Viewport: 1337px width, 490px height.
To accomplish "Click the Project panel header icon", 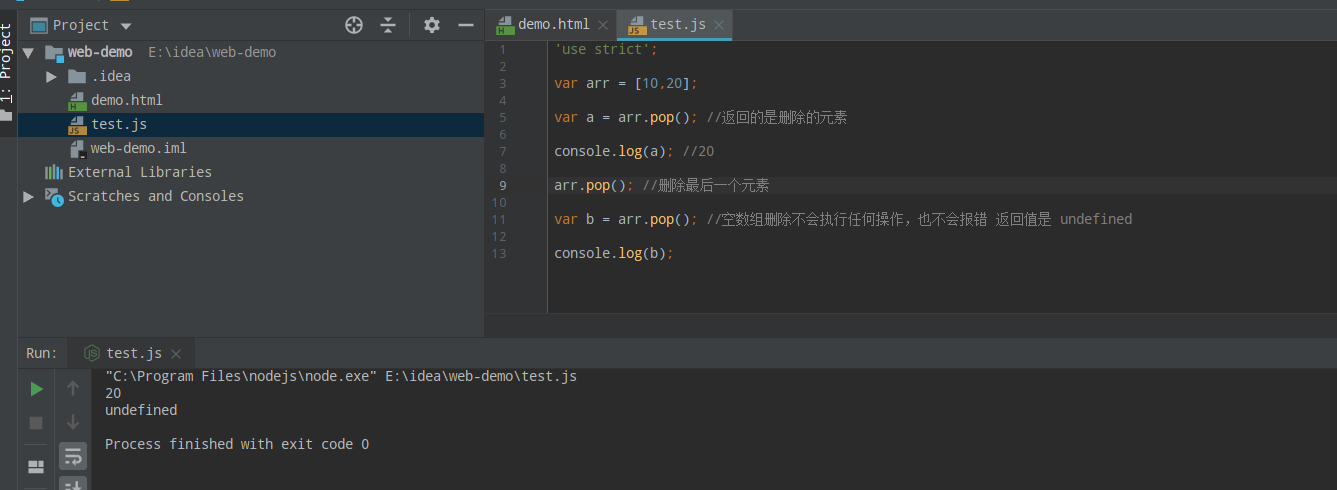I will tap(39, 26).
